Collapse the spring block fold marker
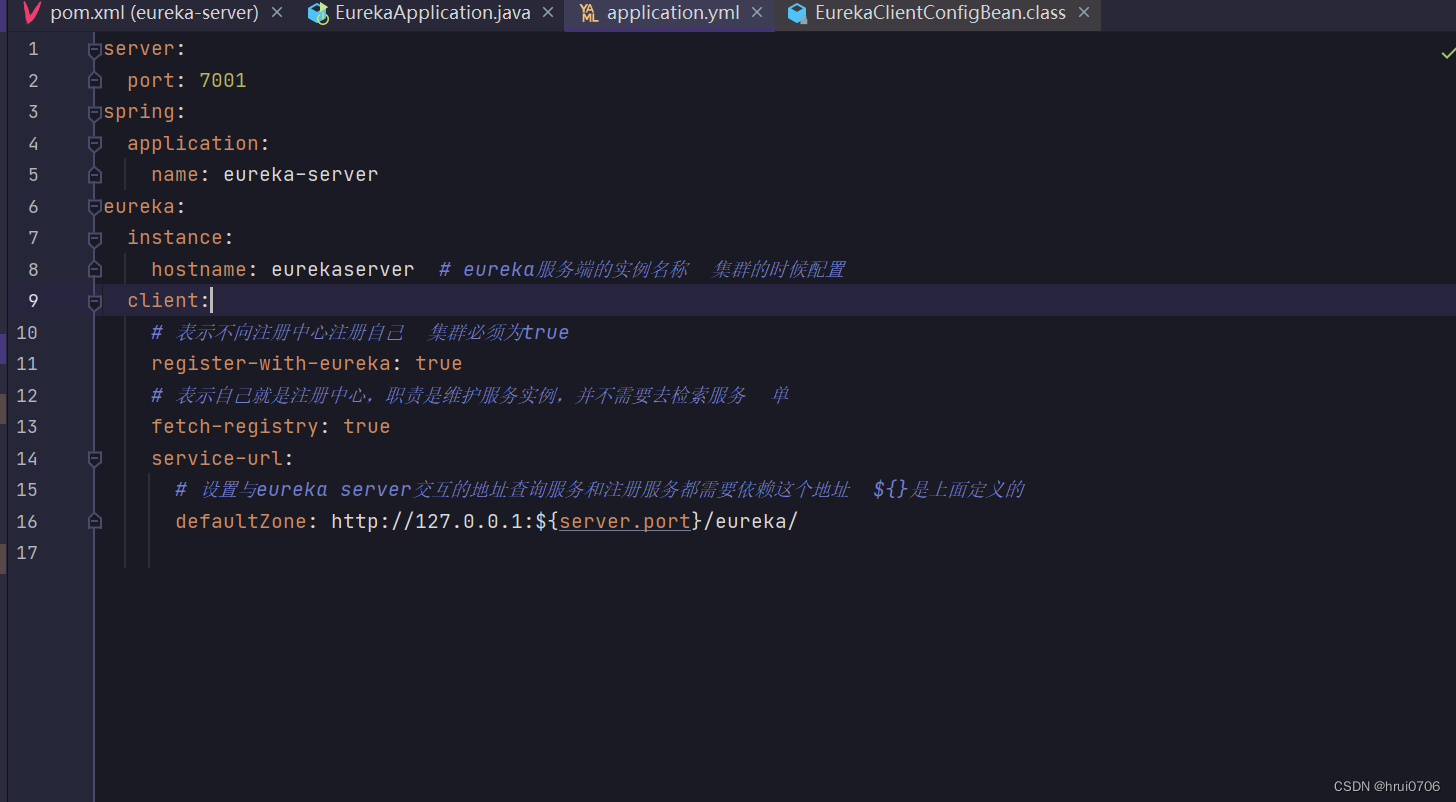Screen dimensions: 1456x802 click(x=95, y=112)
